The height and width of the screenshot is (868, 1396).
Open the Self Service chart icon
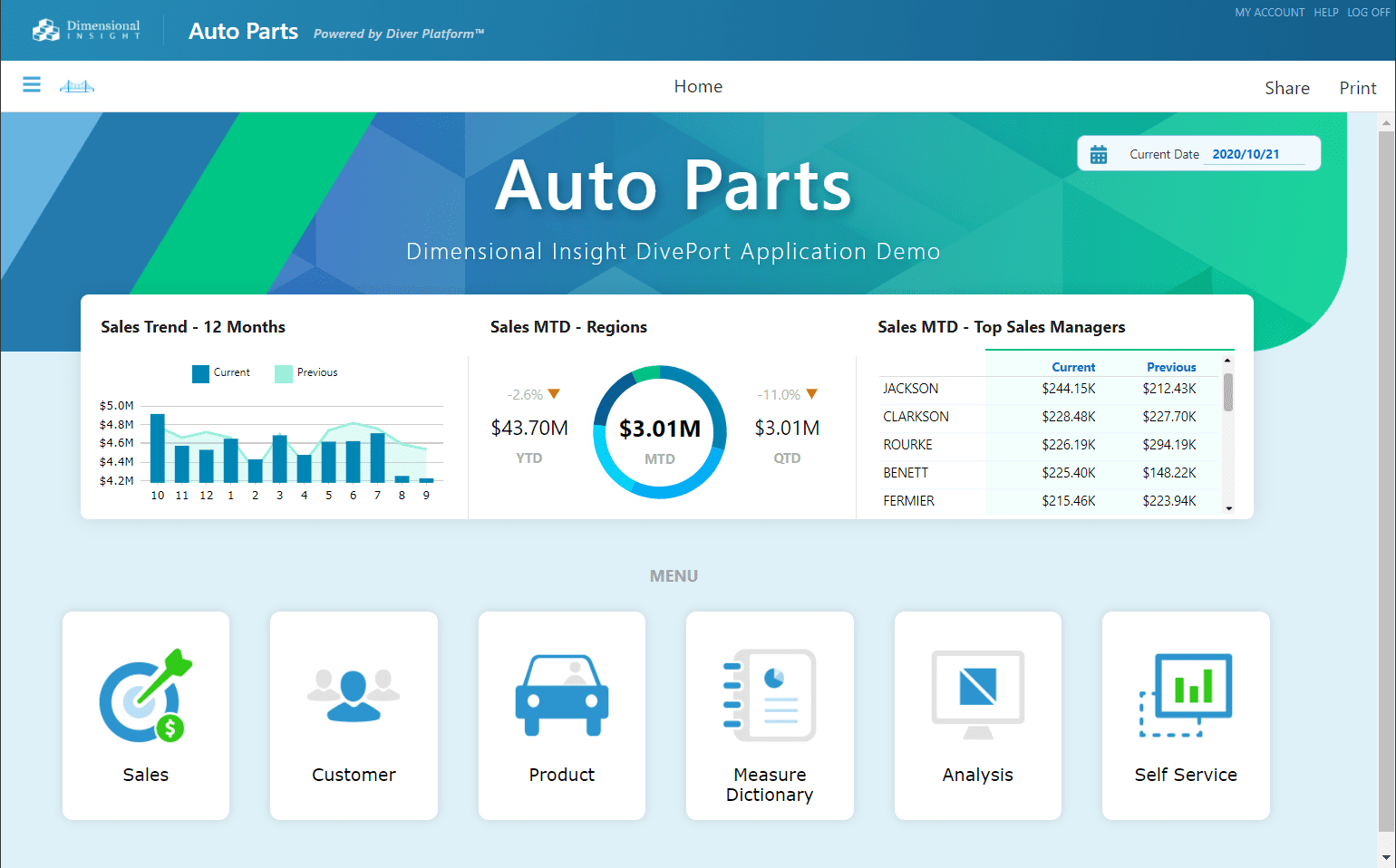(x=1186, y=695)
